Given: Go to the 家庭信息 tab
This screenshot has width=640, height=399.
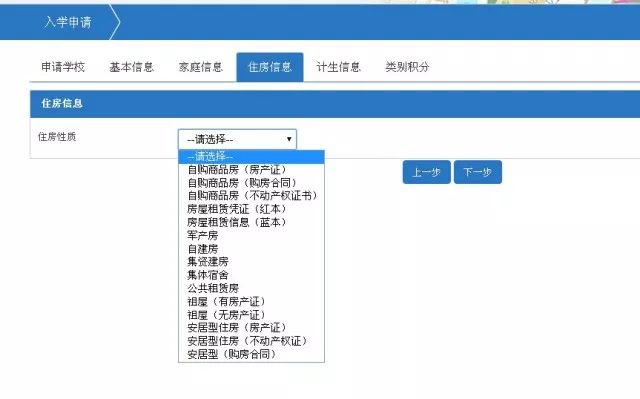Looking at the screenshot, I should [200, 67].
